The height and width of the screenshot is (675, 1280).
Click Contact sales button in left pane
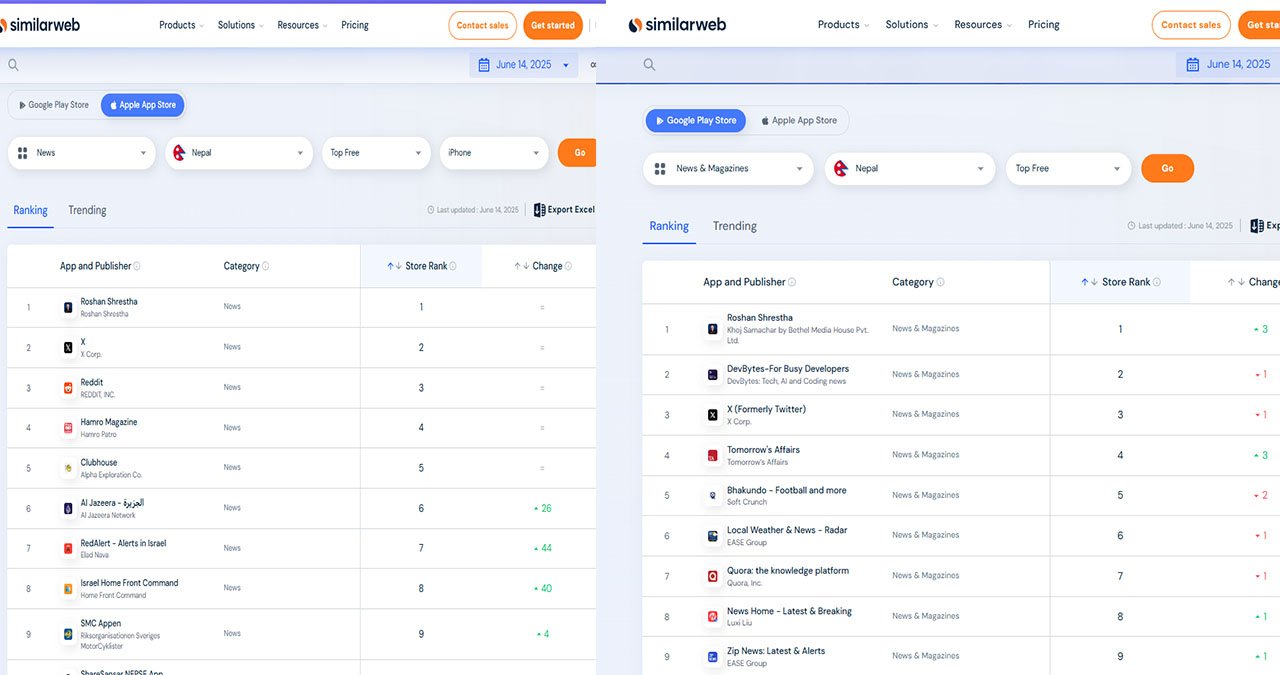pos(483,25)
